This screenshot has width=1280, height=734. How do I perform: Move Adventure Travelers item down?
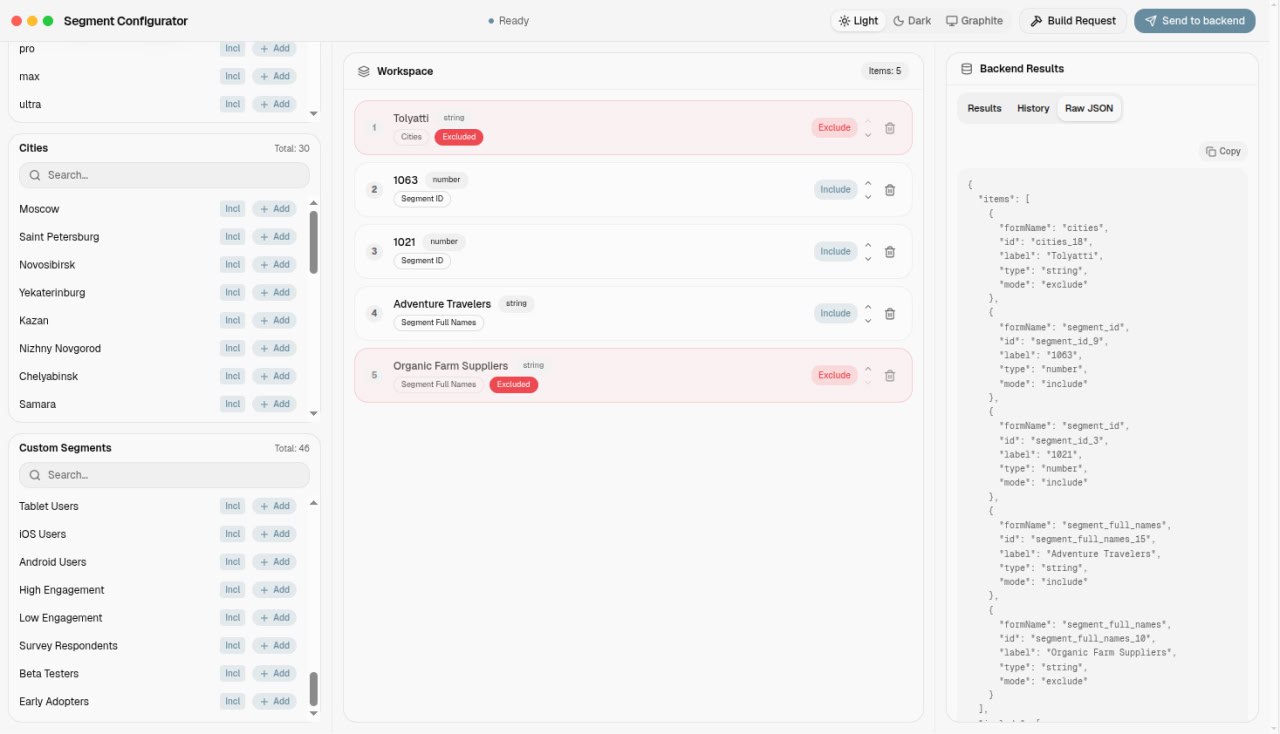tap(868, 321)
